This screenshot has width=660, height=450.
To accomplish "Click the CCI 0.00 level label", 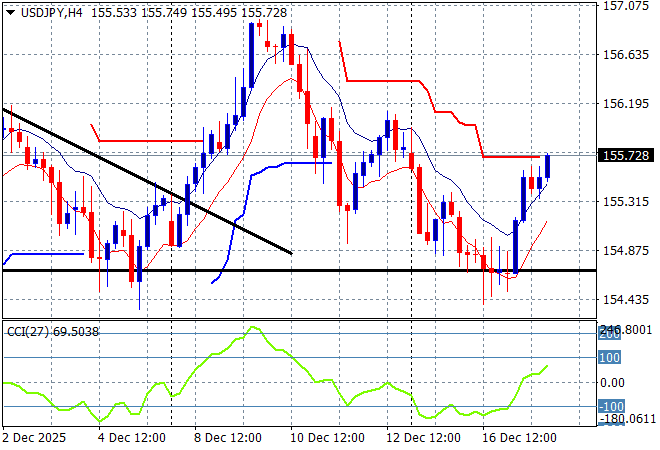I will 612,383.
